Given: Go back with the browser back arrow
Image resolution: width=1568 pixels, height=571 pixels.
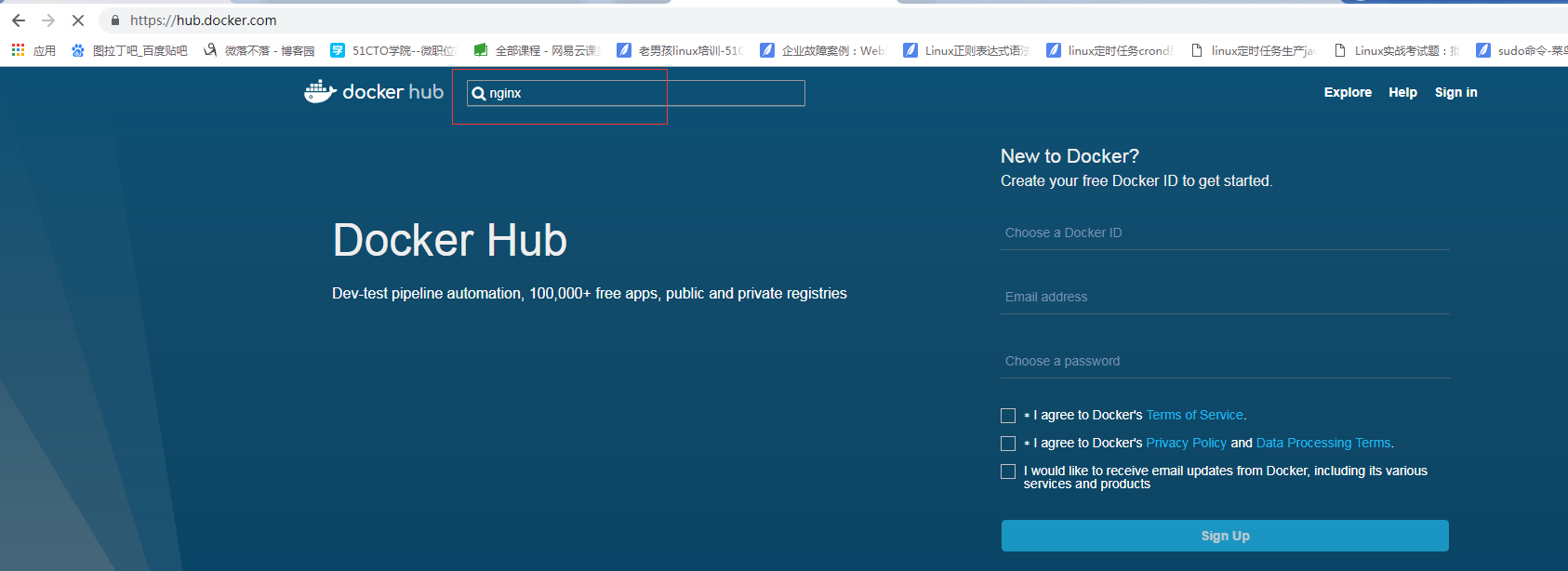Looking at the screenshot, I should tap(19, 20).
